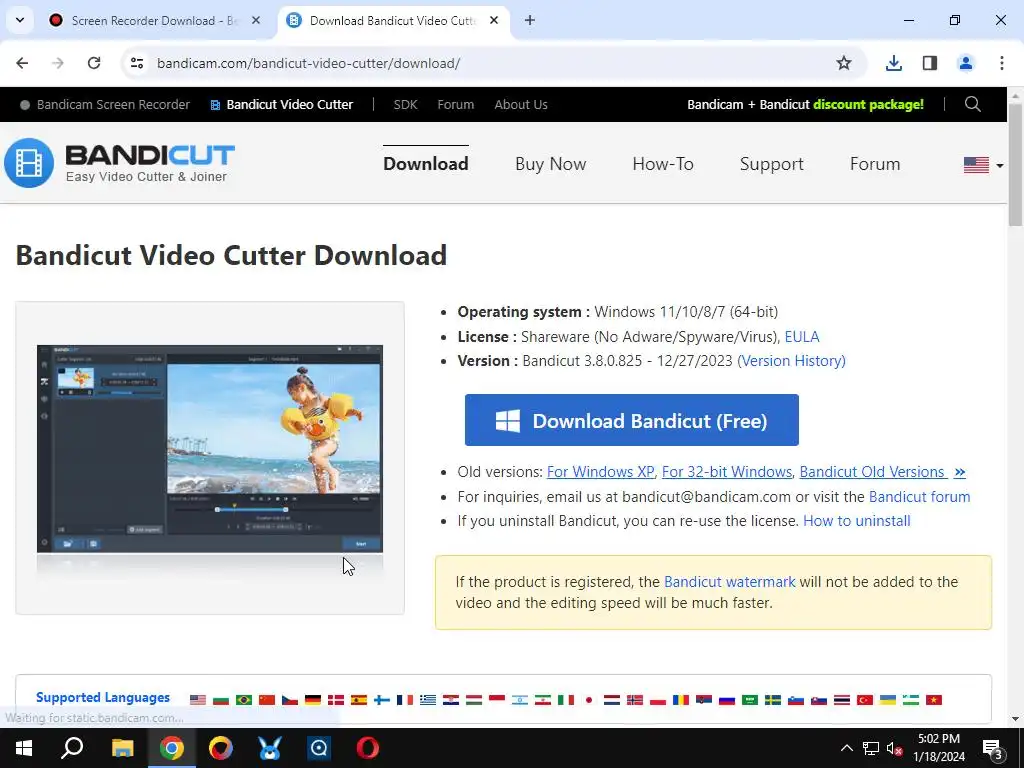The image size is (1024, 768).
Task: Open SDK link in top bar
Action: click(x=406, y=104)
